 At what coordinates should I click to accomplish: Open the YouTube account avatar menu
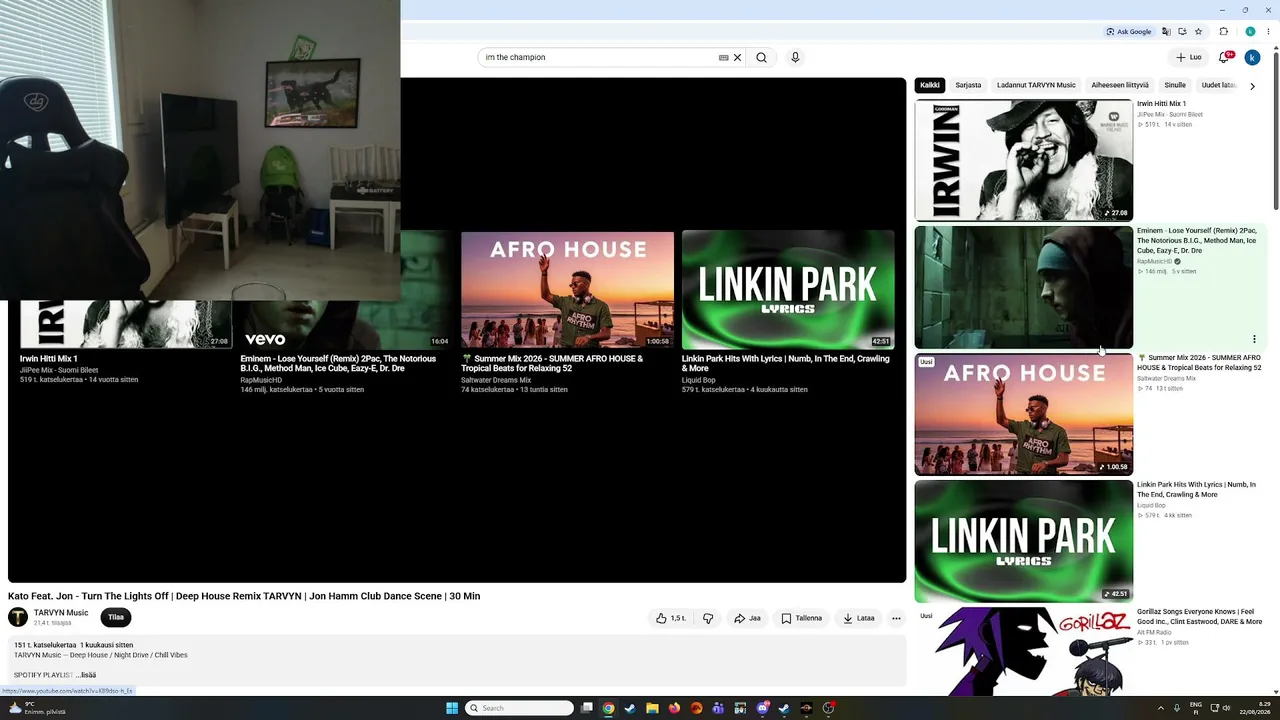pos(1252,58)
